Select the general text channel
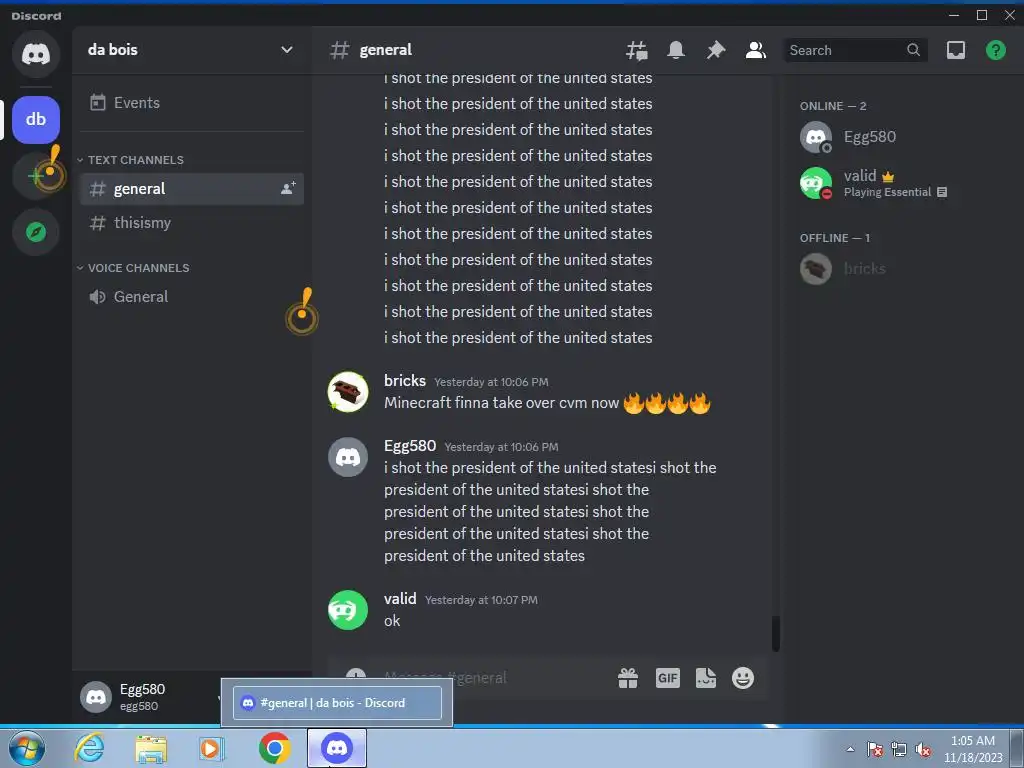The image size is (1024, 768). 191,189
